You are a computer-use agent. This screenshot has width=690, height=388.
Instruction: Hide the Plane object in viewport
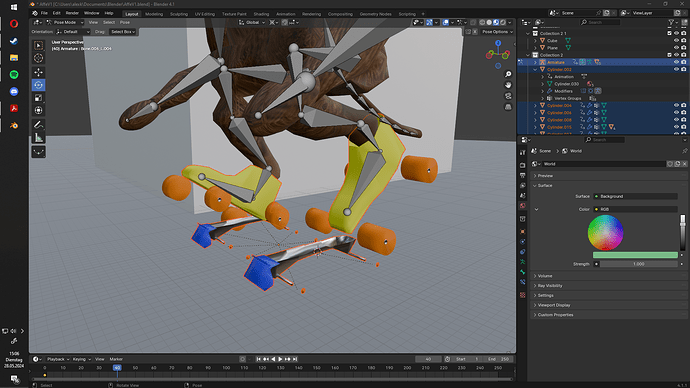click(676, 48)
